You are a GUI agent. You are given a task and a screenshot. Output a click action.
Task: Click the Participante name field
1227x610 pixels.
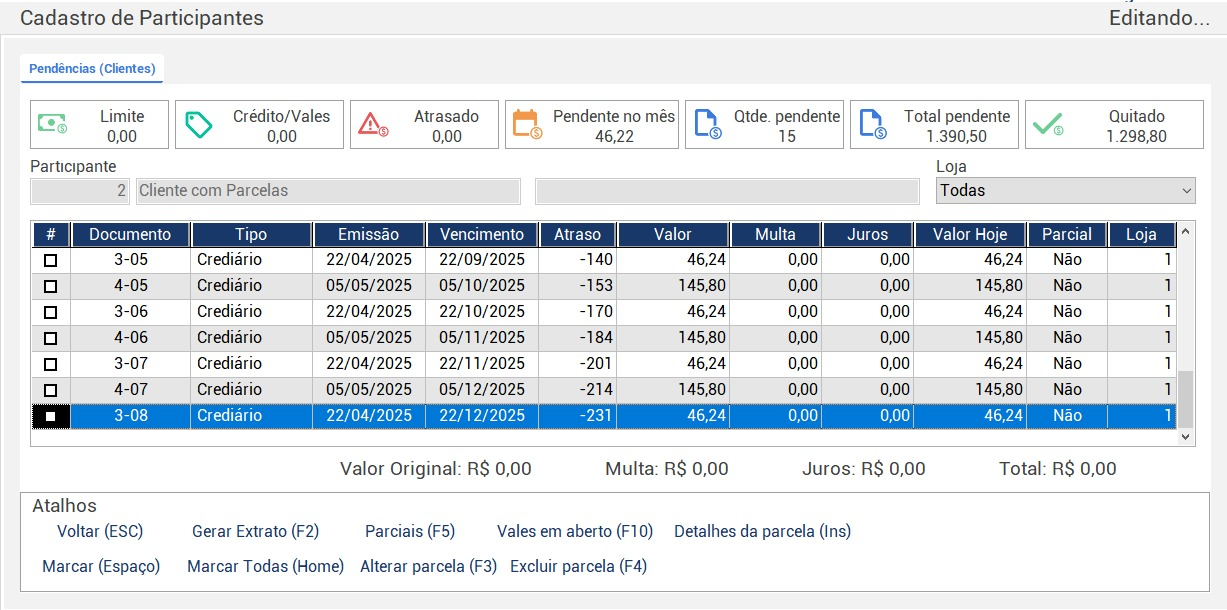pos(328,191)
